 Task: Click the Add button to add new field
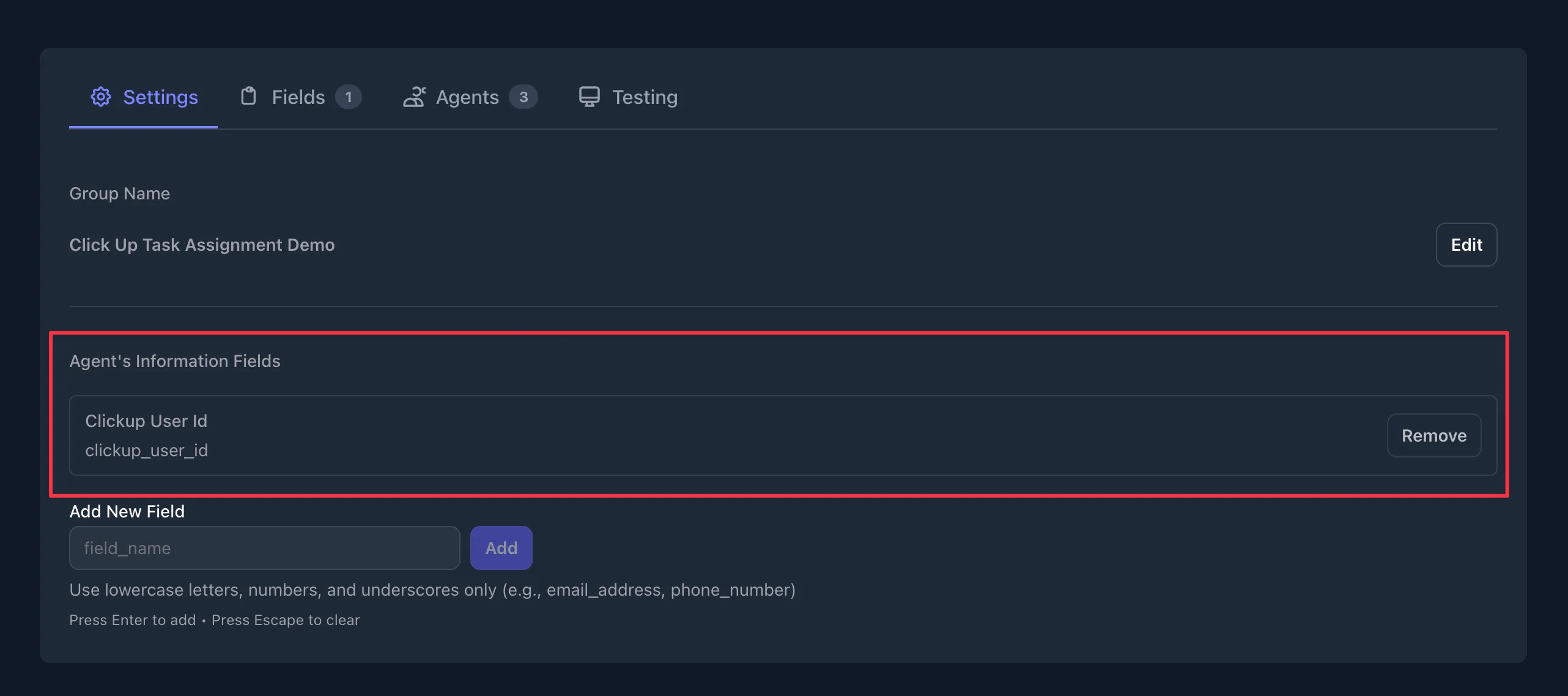501,547
